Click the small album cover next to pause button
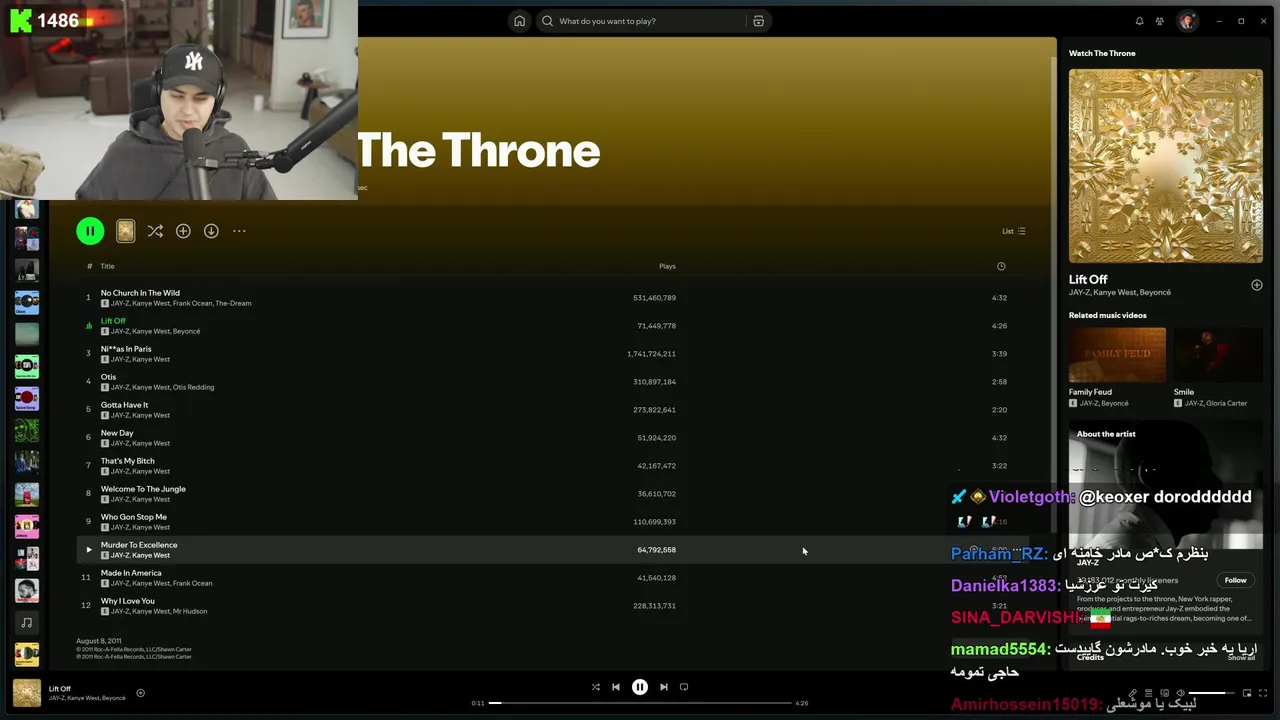1280x720 pixels. pos(125,231)
